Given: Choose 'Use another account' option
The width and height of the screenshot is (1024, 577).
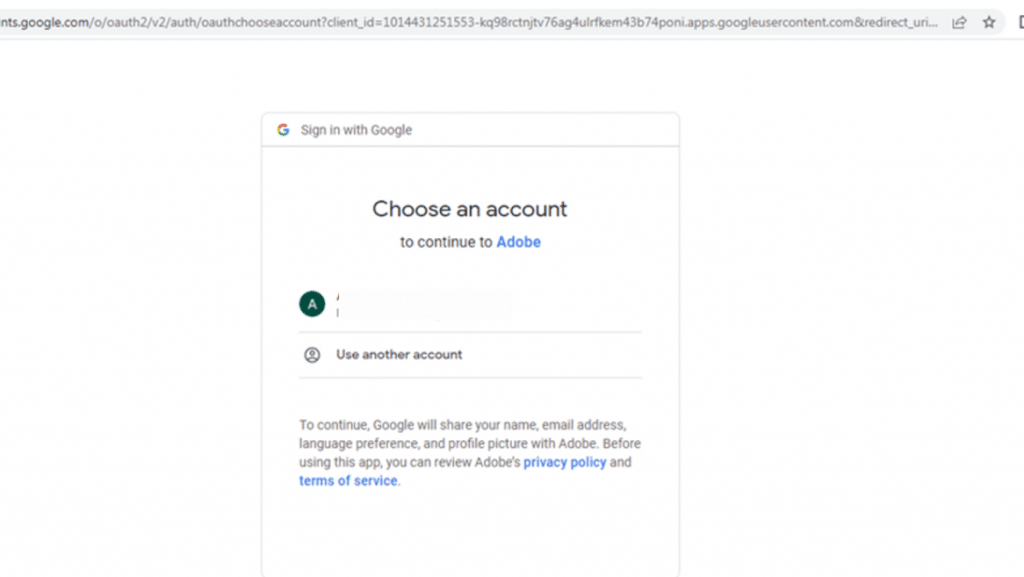Looking at the screenshot, I should click(470, 354).
